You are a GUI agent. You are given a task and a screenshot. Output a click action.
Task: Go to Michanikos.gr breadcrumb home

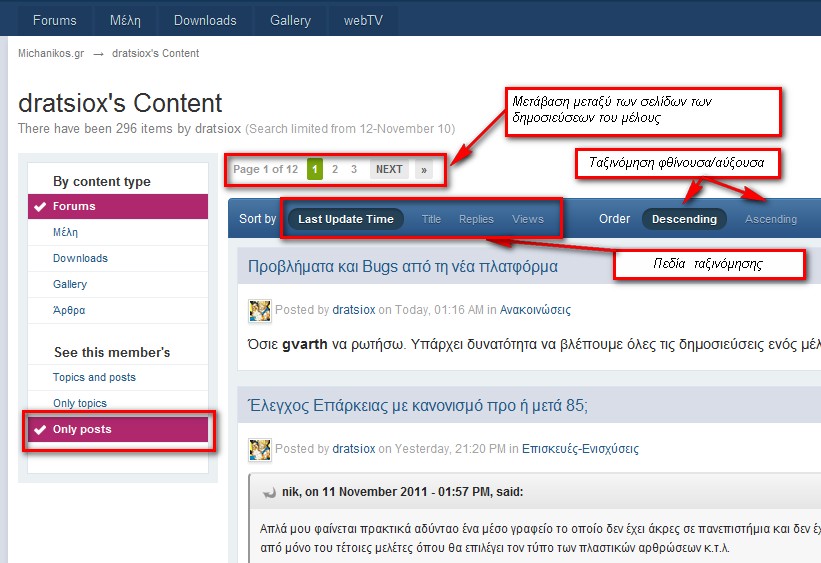pyautogui.click(x=51, y=53)
